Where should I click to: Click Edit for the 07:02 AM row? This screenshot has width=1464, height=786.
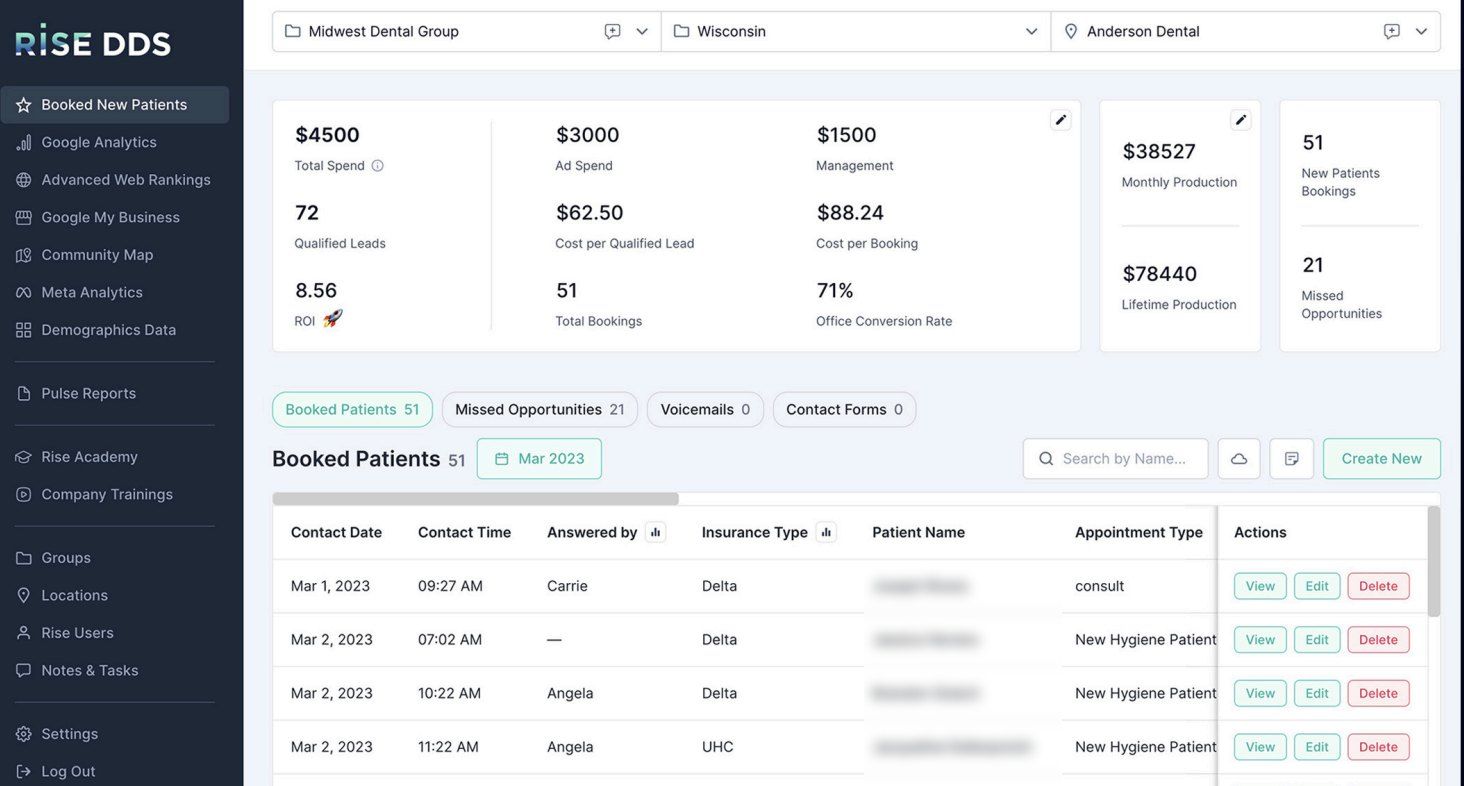(x=1317, y=640)
